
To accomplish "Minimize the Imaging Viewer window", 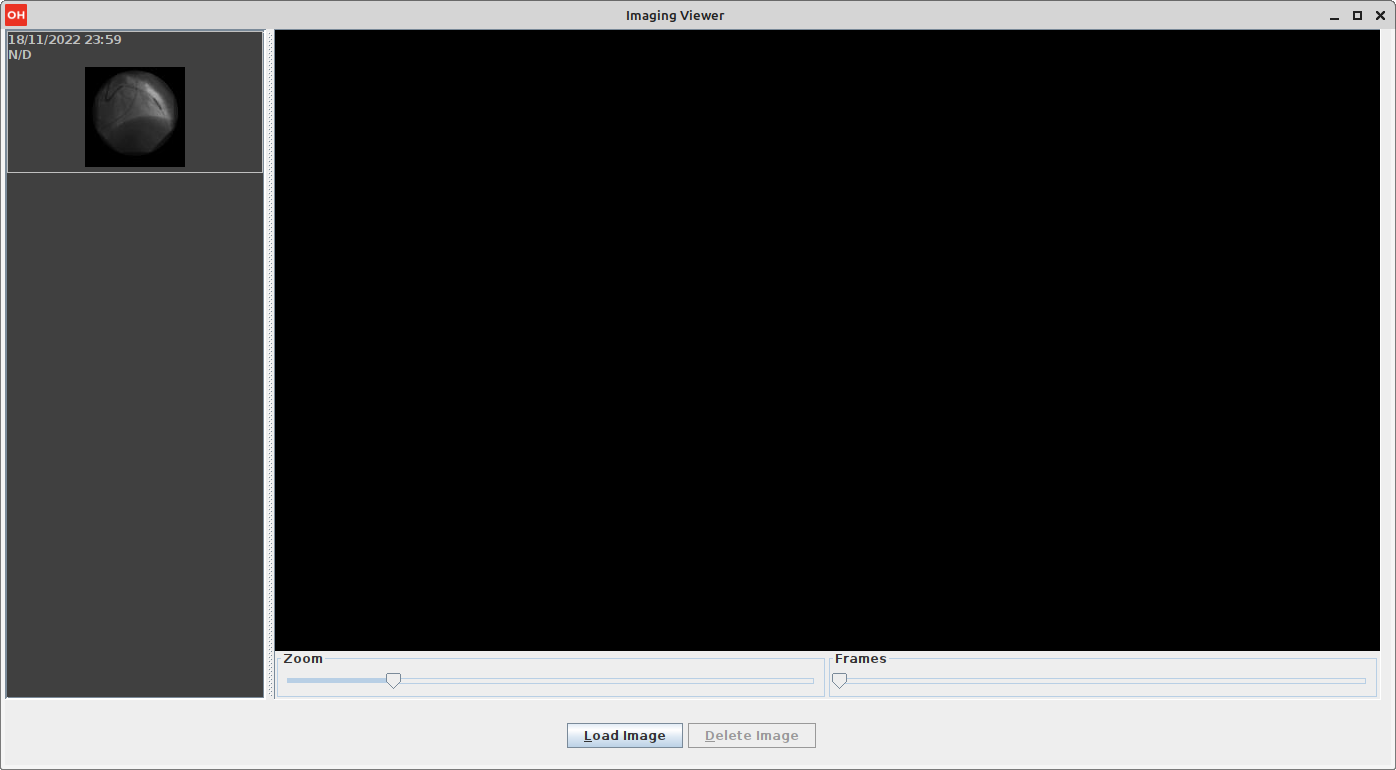I will (1335, 16).
